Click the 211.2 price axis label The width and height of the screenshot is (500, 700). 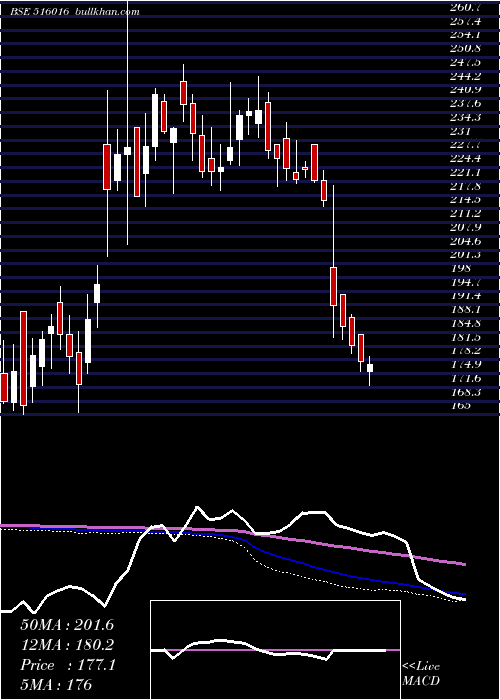coord(467,213)
